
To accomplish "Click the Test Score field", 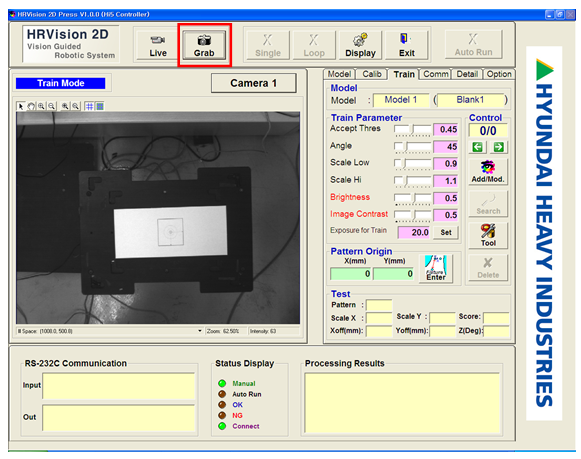I will (496, 317).
